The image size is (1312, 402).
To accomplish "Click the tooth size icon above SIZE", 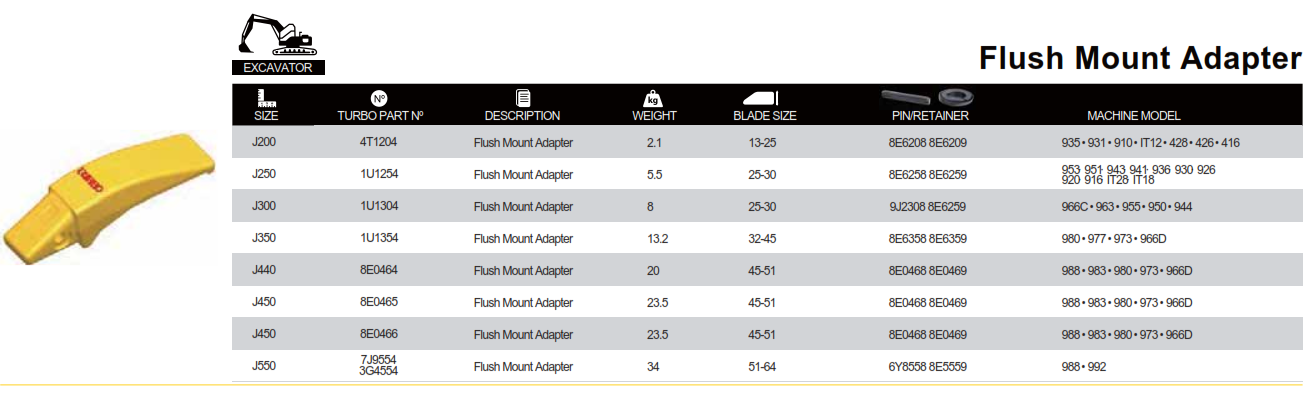I will (266, 98).
